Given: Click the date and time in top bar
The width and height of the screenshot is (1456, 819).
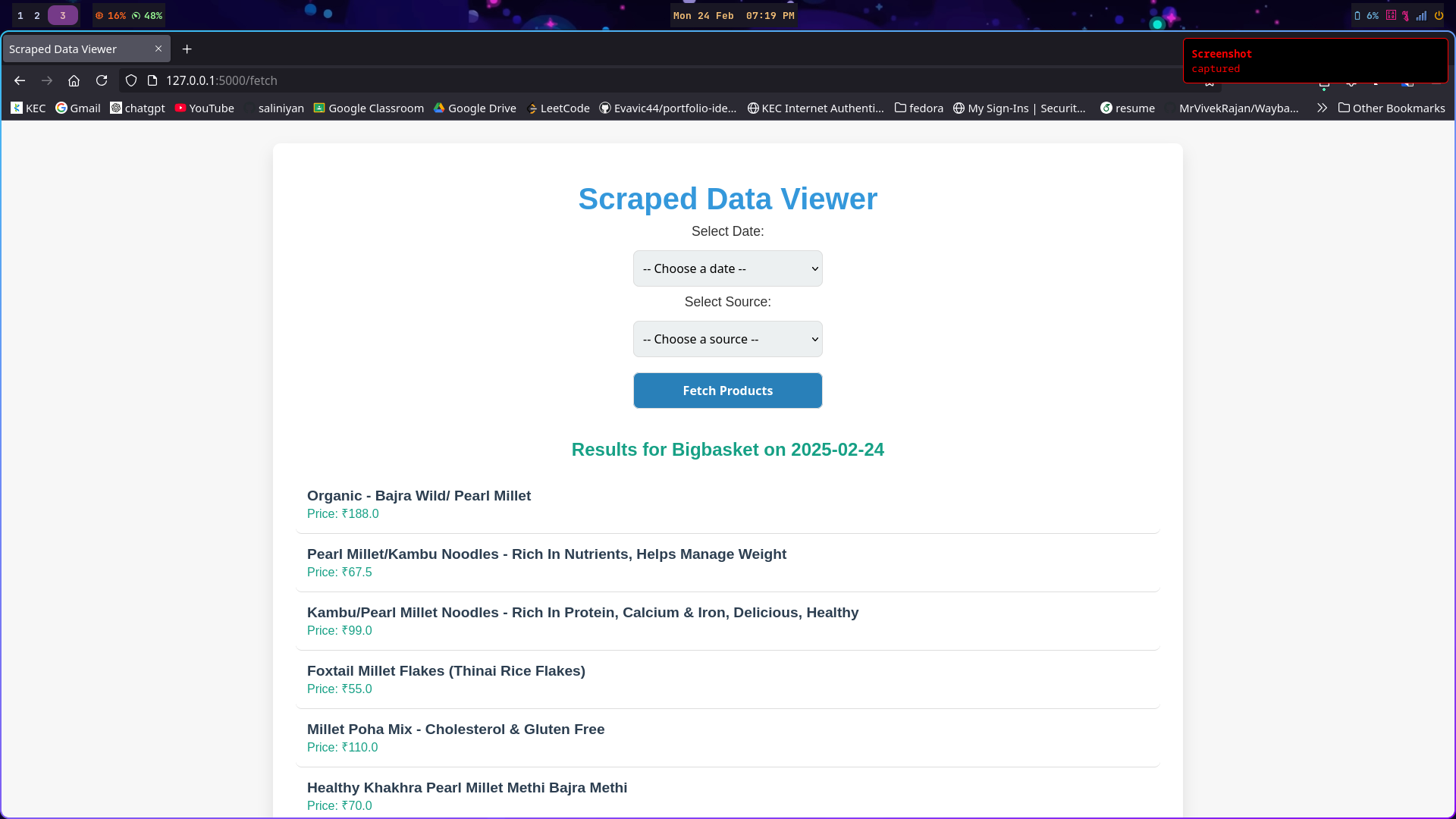Looking at the screenshot, I should tap(734, 15).
